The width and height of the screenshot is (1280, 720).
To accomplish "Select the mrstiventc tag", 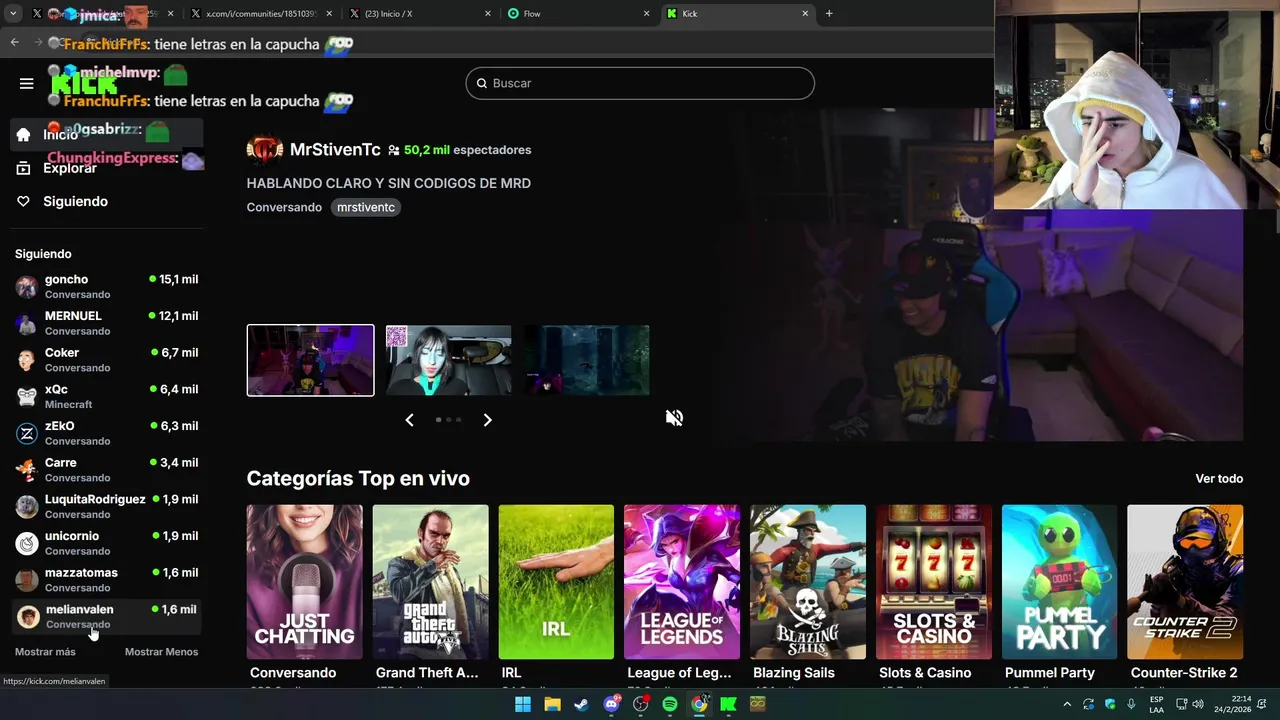I will tap(366, 207).
